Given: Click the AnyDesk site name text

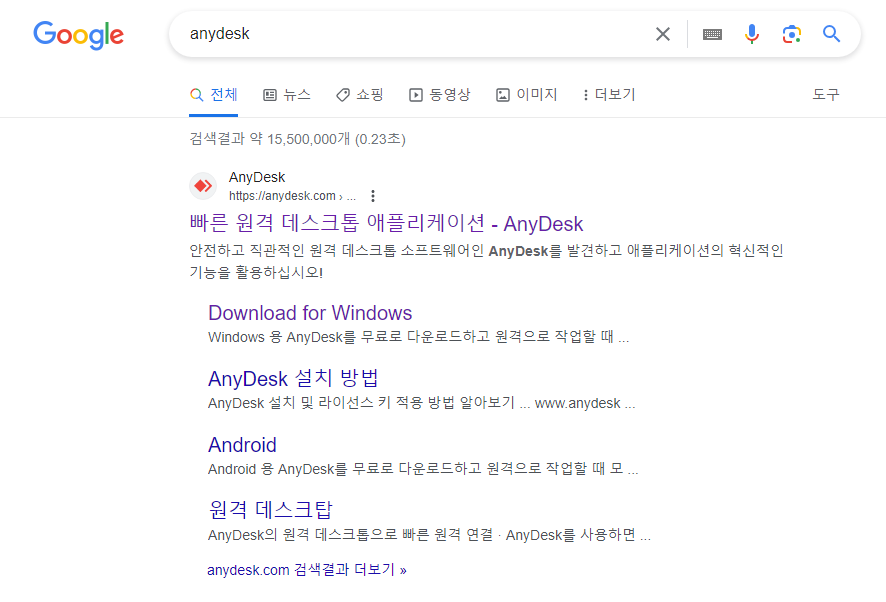Looking at the screenshot, I should coord(257,177).
